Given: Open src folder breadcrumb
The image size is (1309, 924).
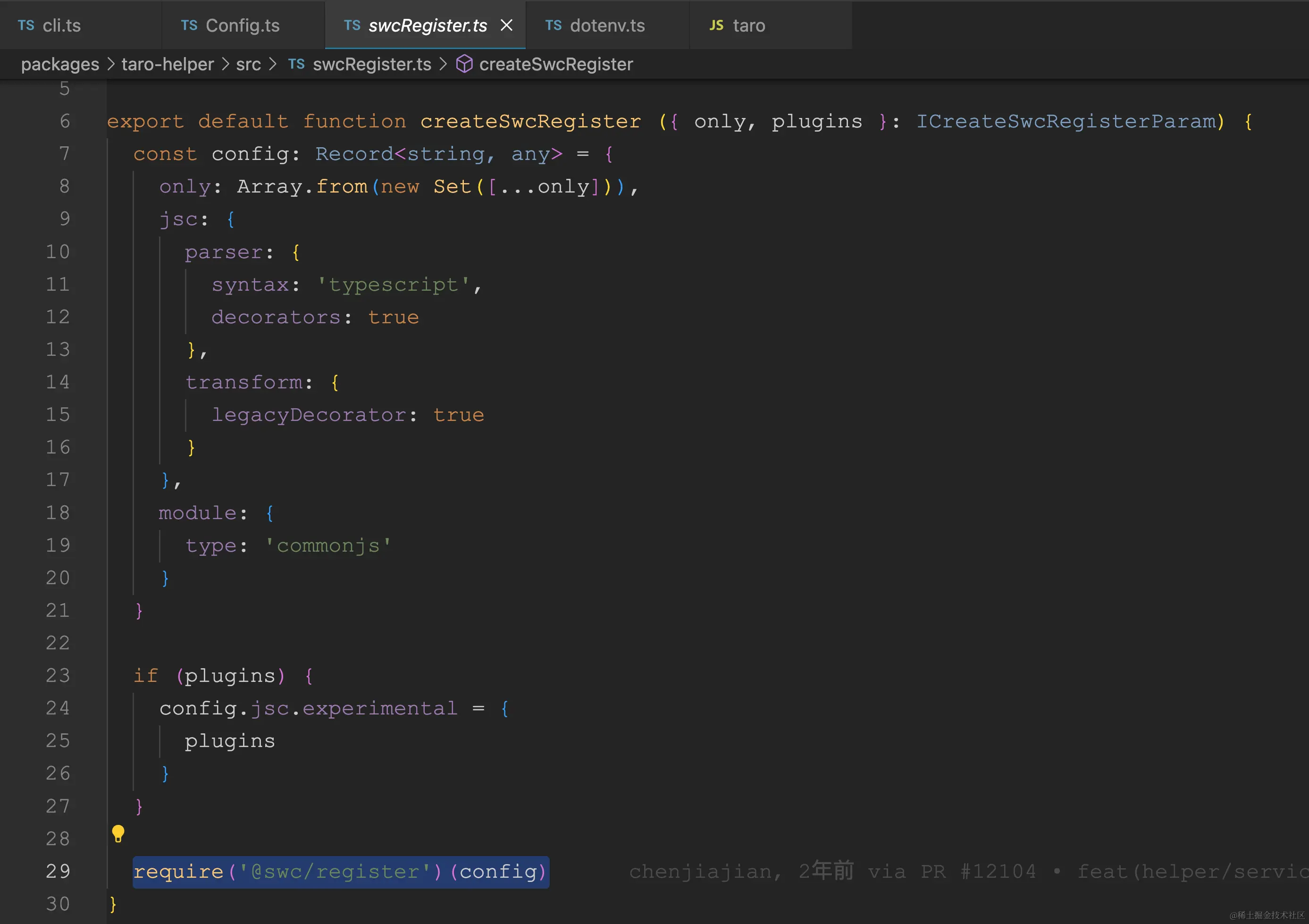Looking at the screenshot, I should (x=248, y=64).
